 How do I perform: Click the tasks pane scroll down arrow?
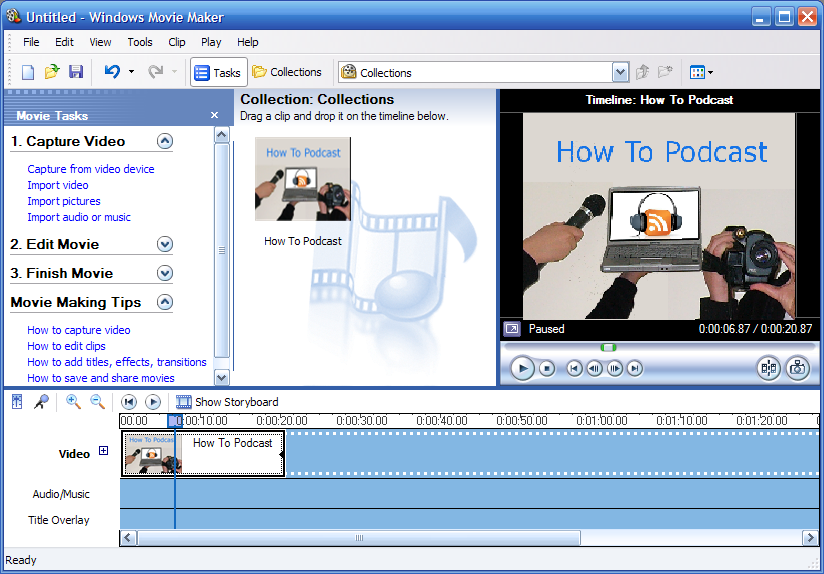coord(222,377)
